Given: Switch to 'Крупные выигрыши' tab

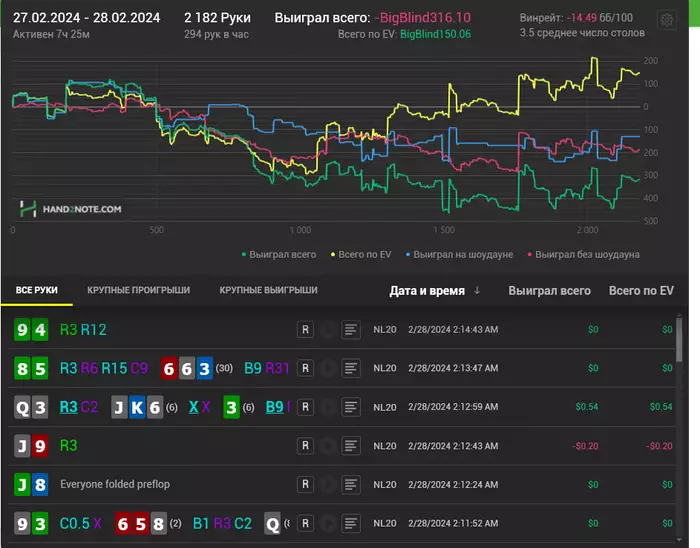Looking at the screenshot, I should point(268,291).
